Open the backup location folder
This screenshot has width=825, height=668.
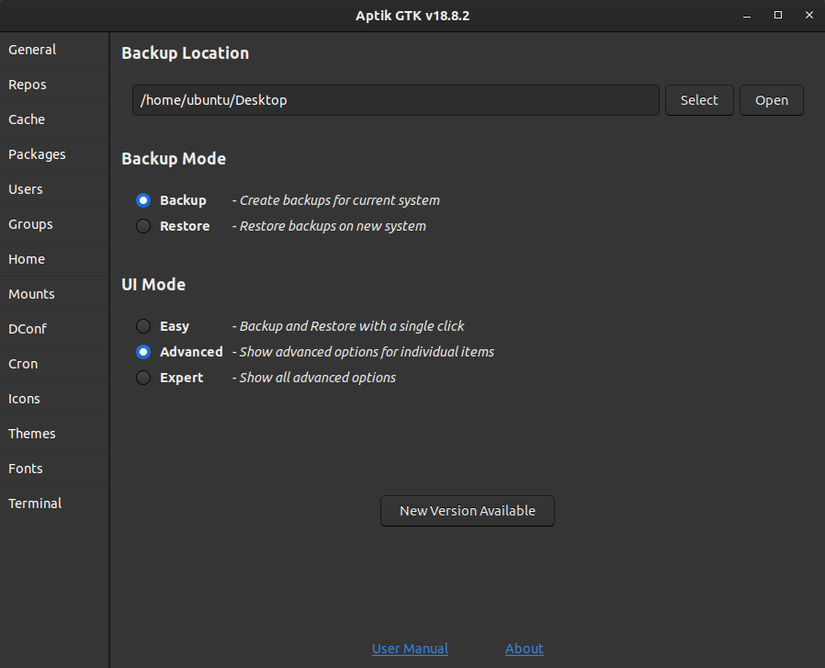(771, 100)
